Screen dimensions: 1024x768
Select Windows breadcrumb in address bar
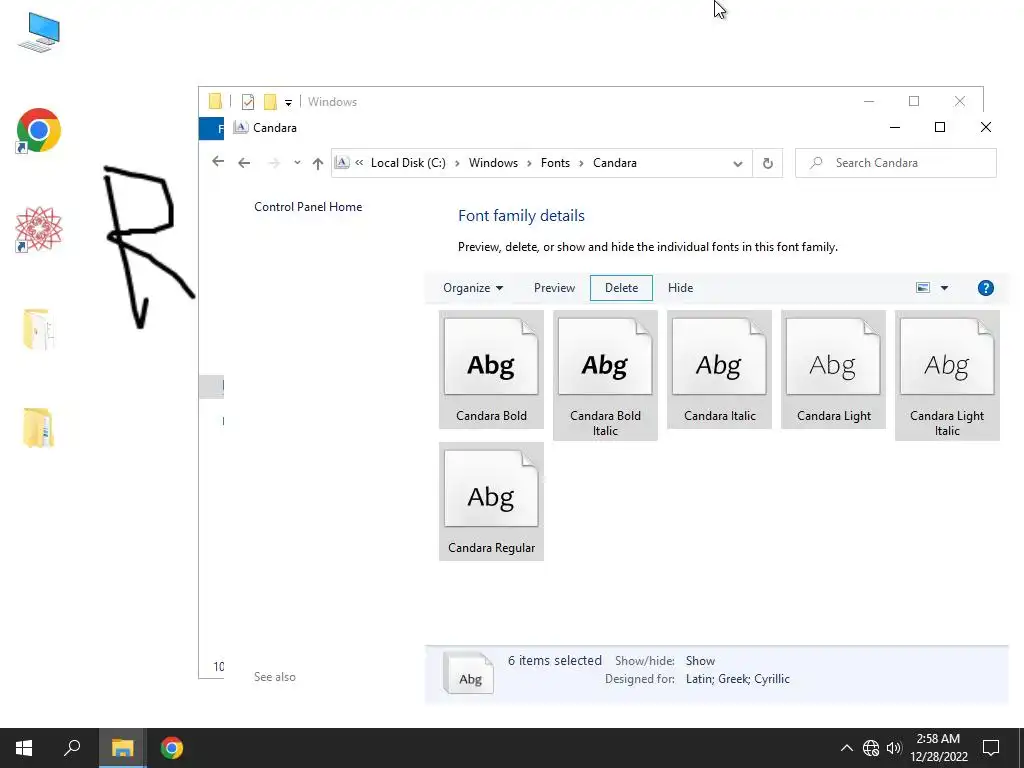[x=493, y=163]
